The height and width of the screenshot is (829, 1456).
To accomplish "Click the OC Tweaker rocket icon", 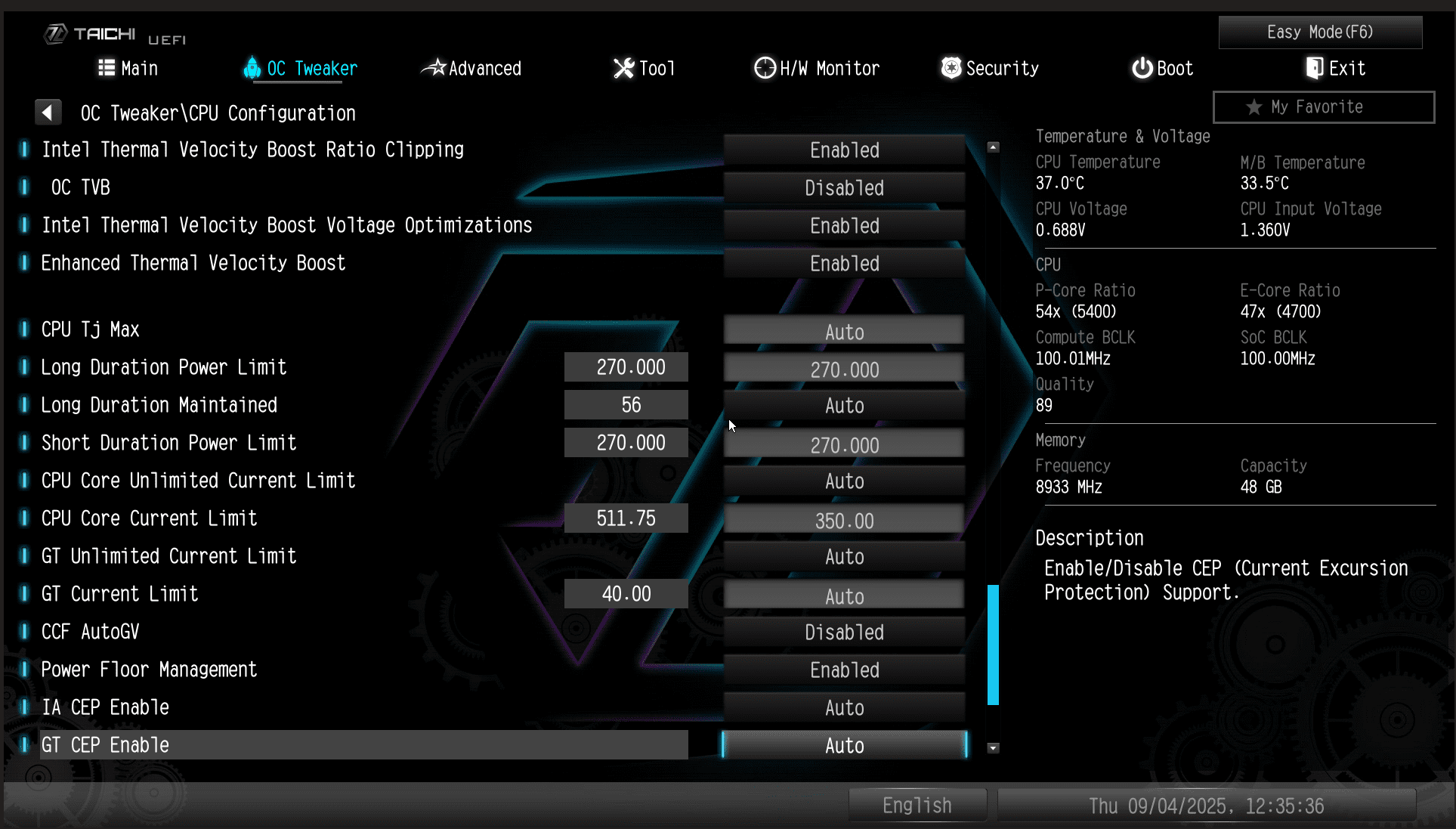I will pos(252,68).
